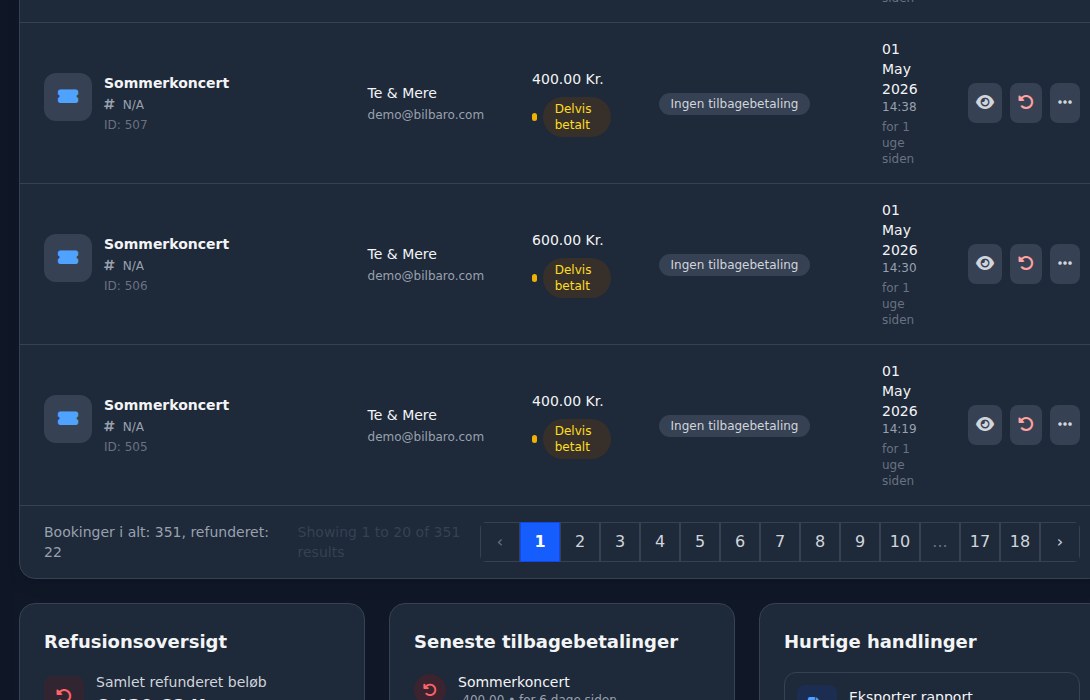Click the 14:38 booking time
The width and height of the screenshot is (1090, 700).
click(899, 107)
